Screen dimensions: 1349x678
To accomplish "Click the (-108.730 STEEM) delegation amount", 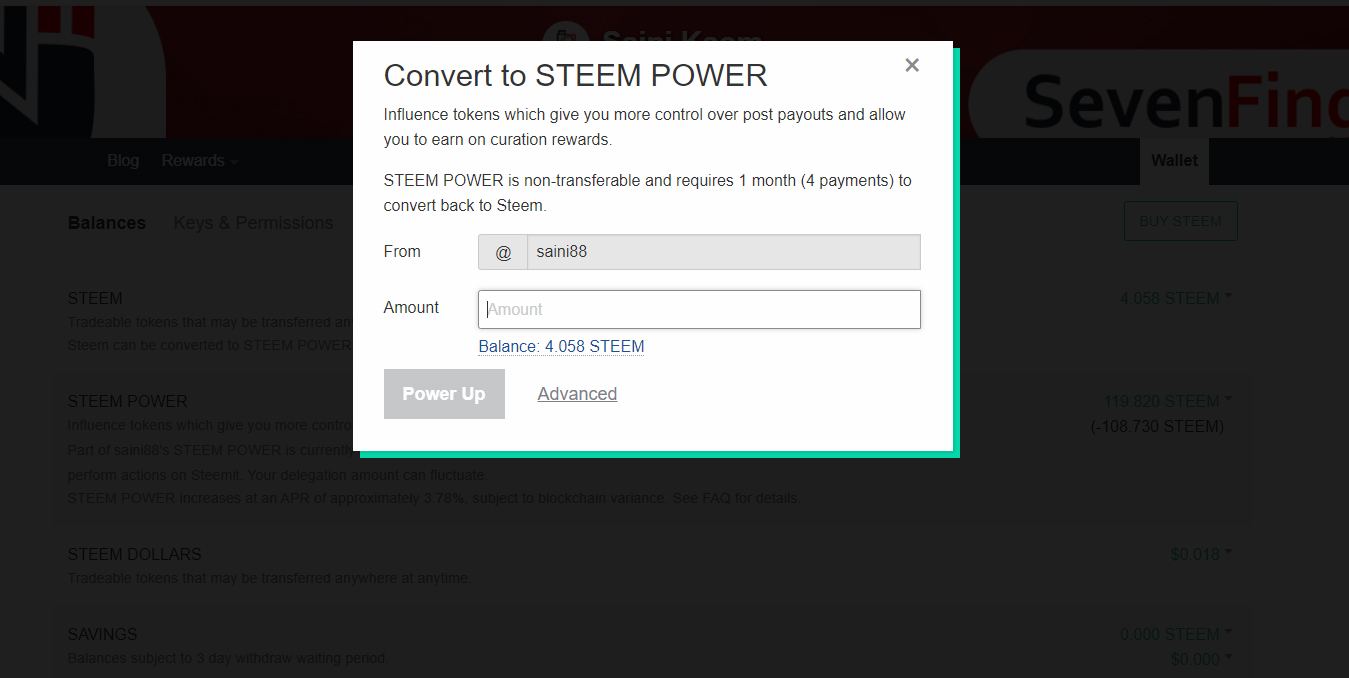I will (x=1157, y=426).
